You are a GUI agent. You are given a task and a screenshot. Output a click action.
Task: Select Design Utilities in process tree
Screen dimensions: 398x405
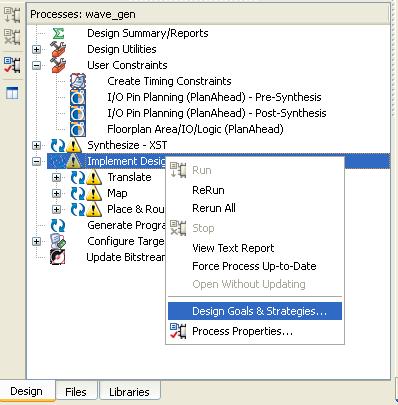pos(122,49)
